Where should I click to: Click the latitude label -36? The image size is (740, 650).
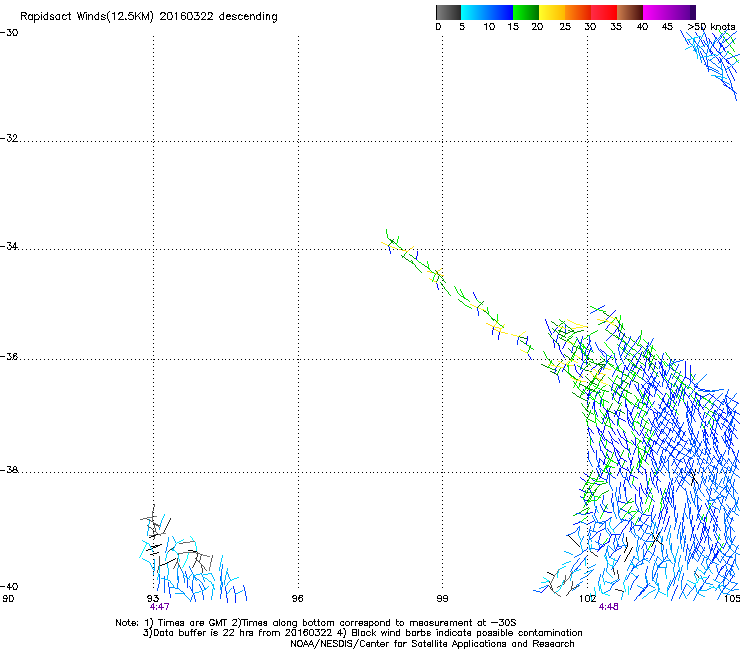pyautogui.click(x=9, y=357)
